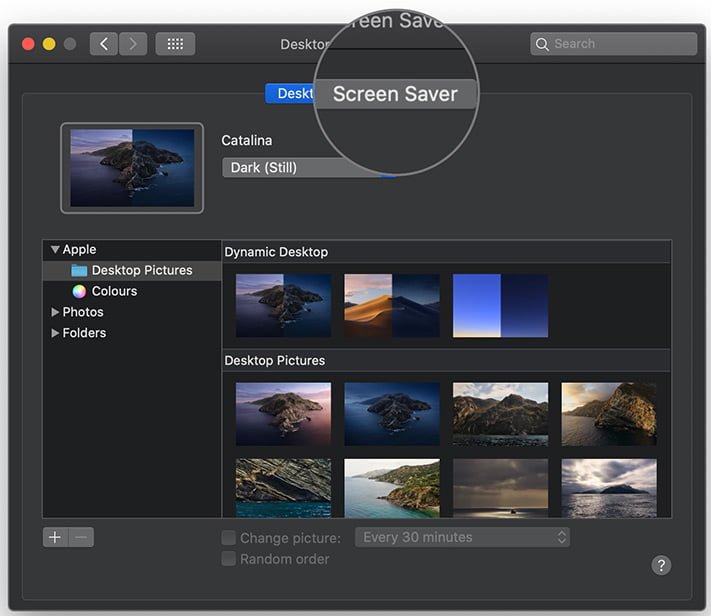Click the Folders sidebar label

84,333
